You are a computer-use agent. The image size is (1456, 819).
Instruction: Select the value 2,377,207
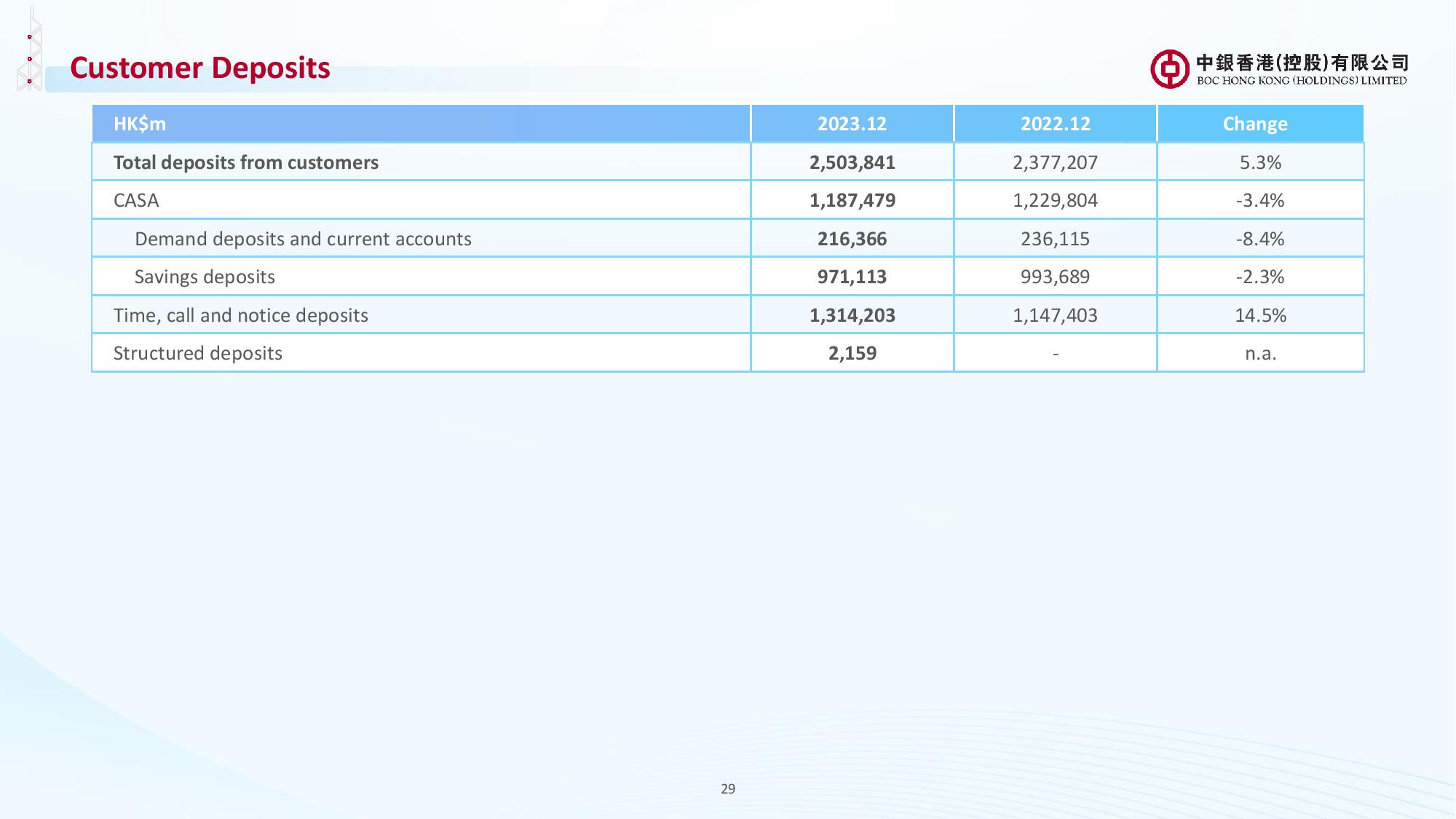pos(1056,162)
